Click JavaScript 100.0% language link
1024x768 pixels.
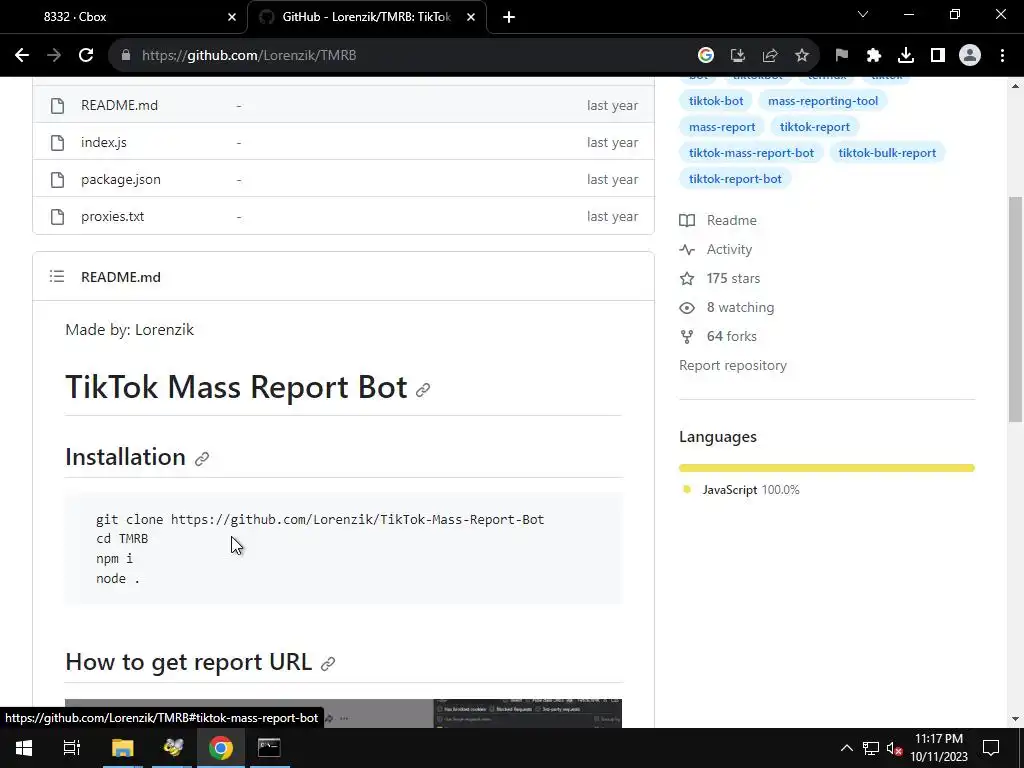(741, 490)
